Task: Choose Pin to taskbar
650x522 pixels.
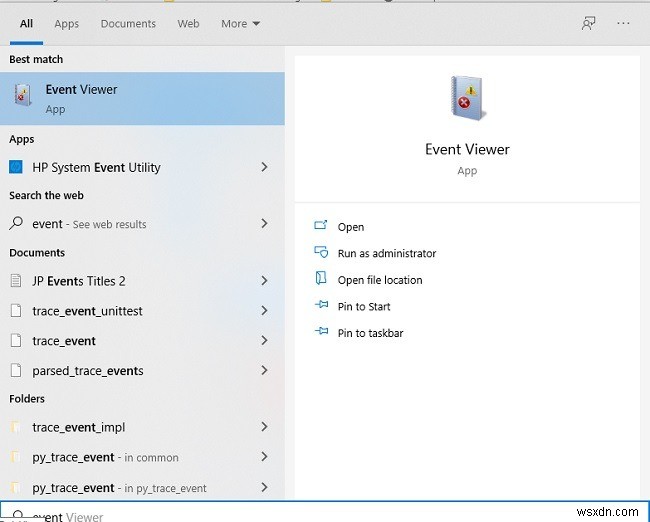Action: 370,333
